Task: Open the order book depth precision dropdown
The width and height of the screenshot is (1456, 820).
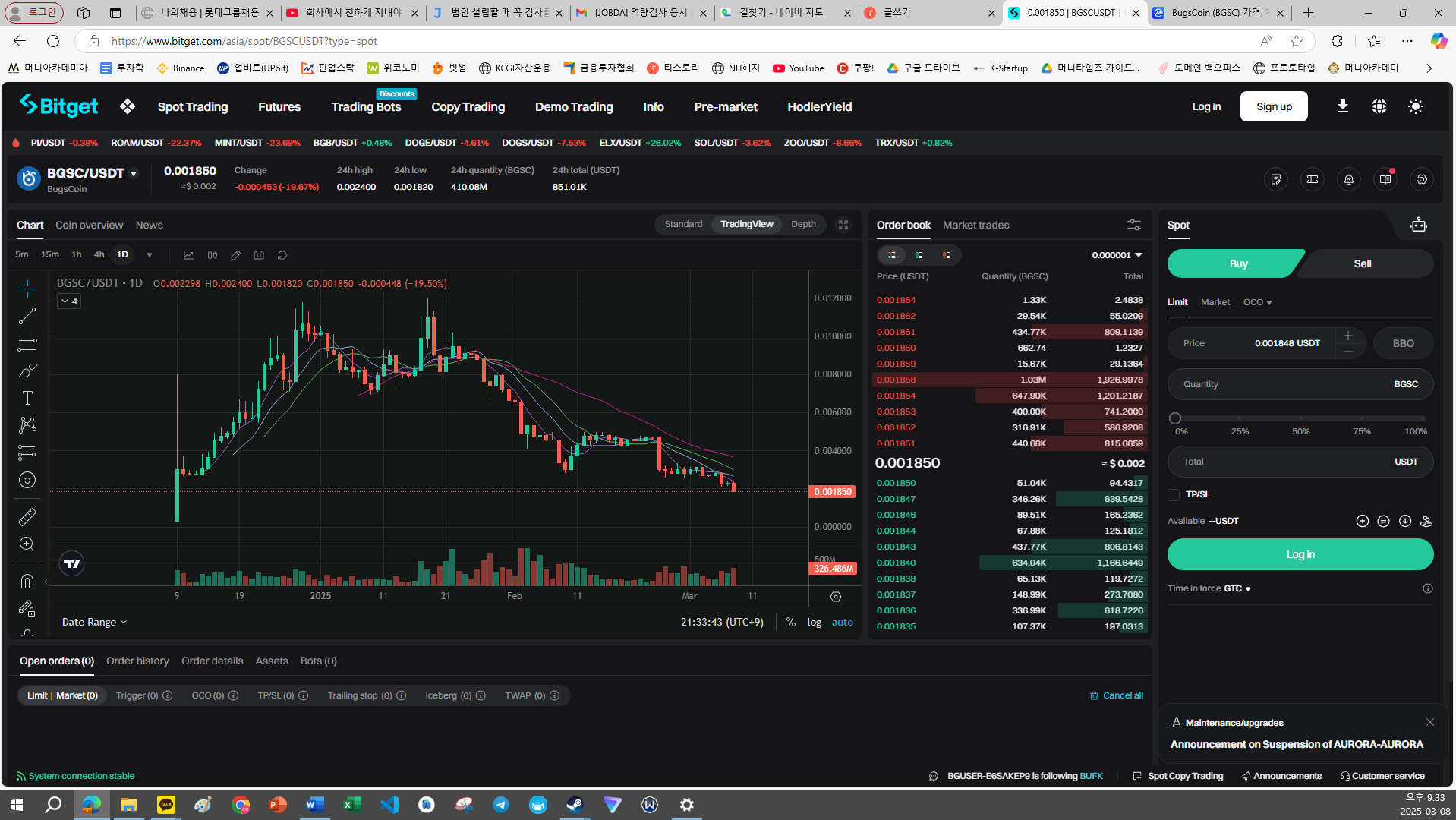Action: pos(1117,255)
